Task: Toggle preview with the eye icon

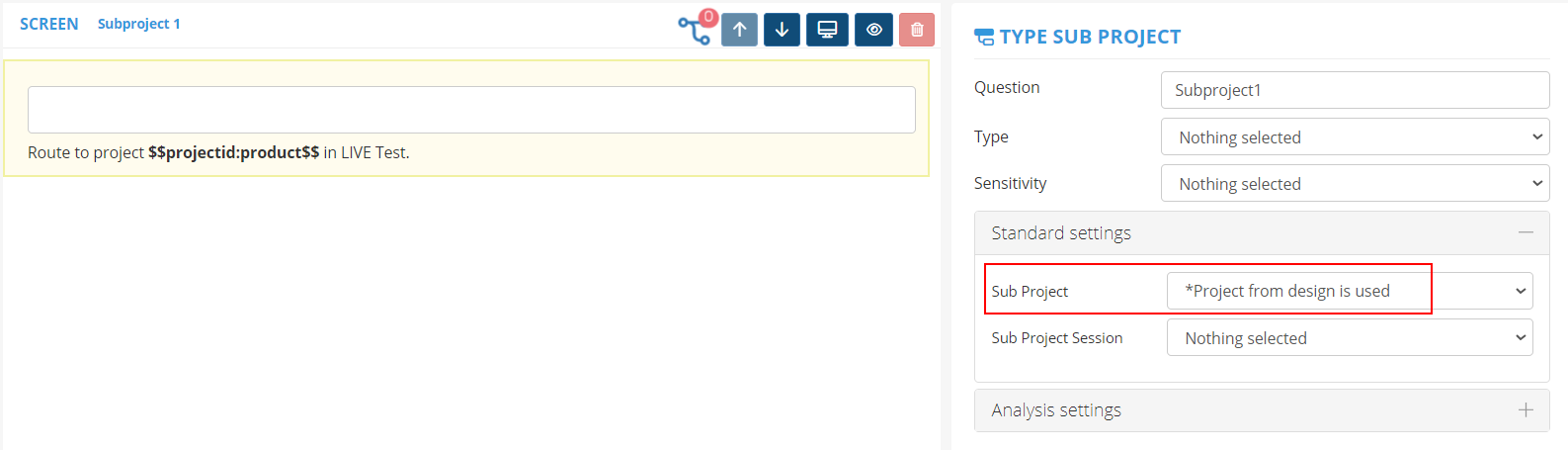Action: [x=873, y=30]
